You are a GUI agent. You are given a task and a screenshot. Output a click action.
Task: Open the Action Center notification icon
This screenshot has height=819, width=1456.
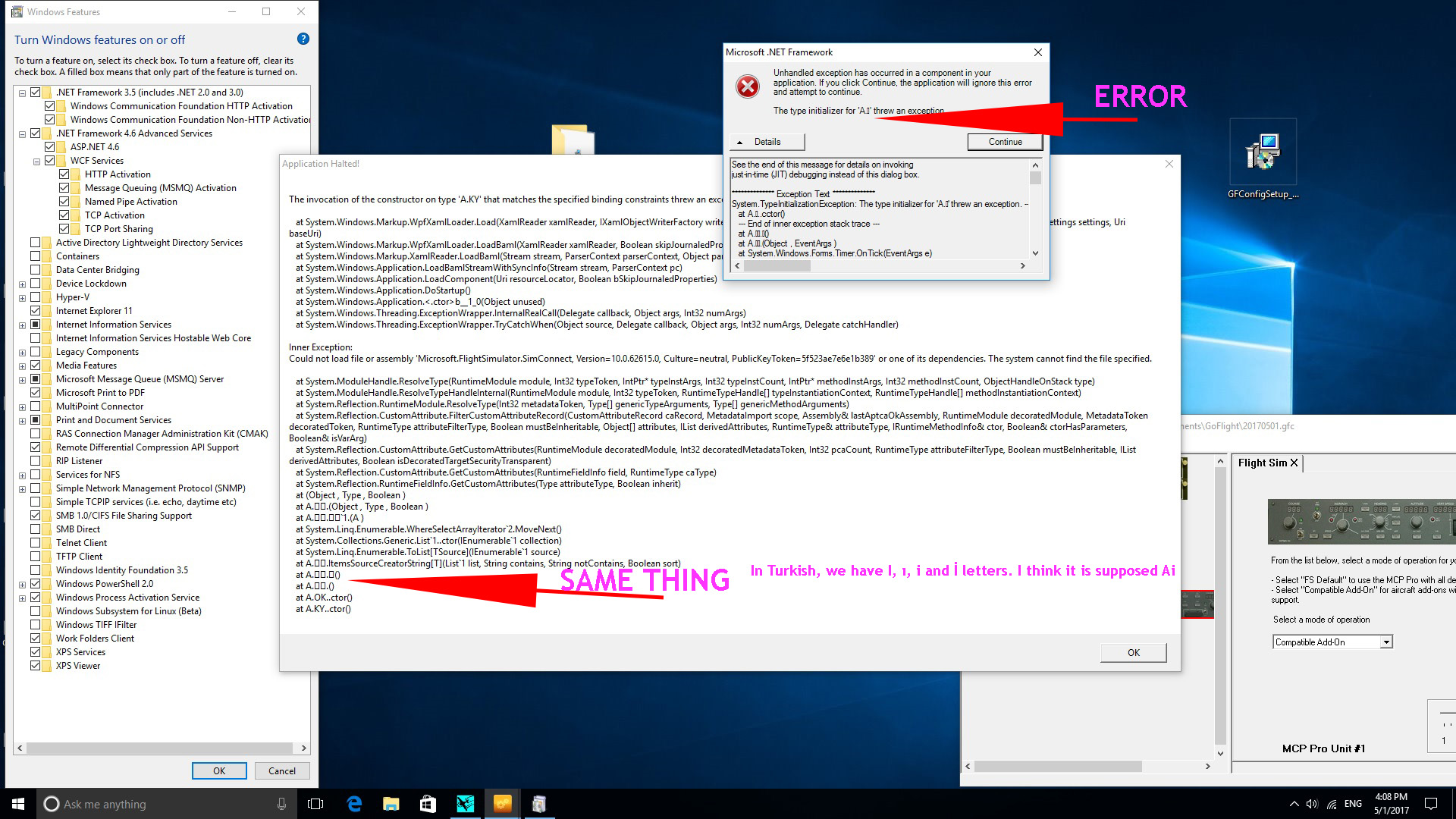(x=1431, y=804)
